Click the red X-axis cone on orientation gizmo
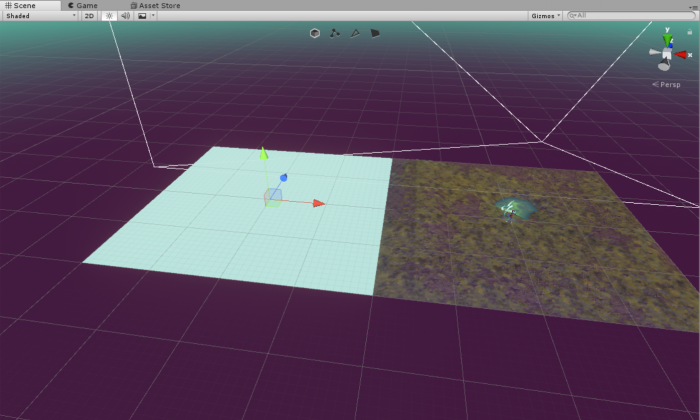The image size is (700, 420). (681, 54)
